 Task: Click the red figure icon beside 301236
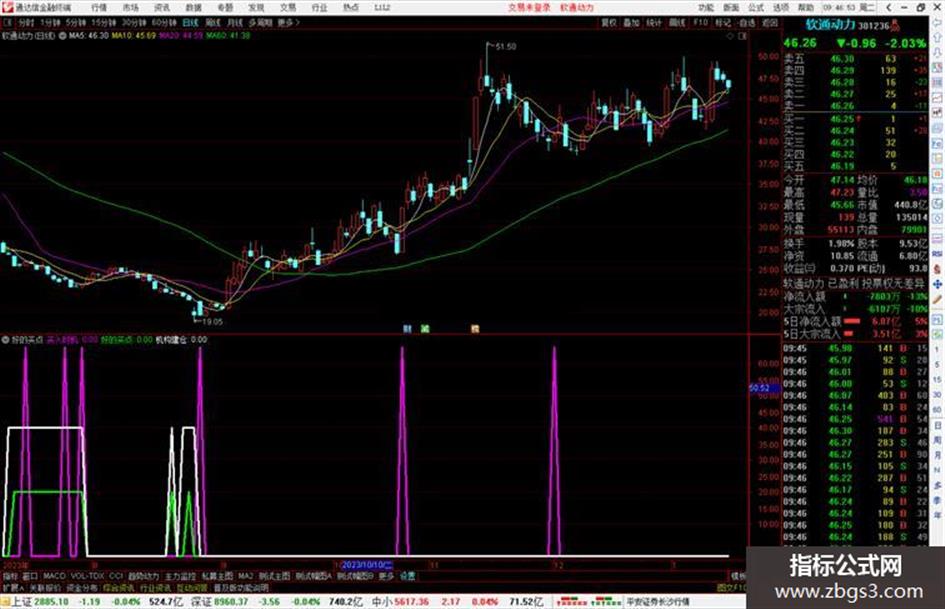896,26
